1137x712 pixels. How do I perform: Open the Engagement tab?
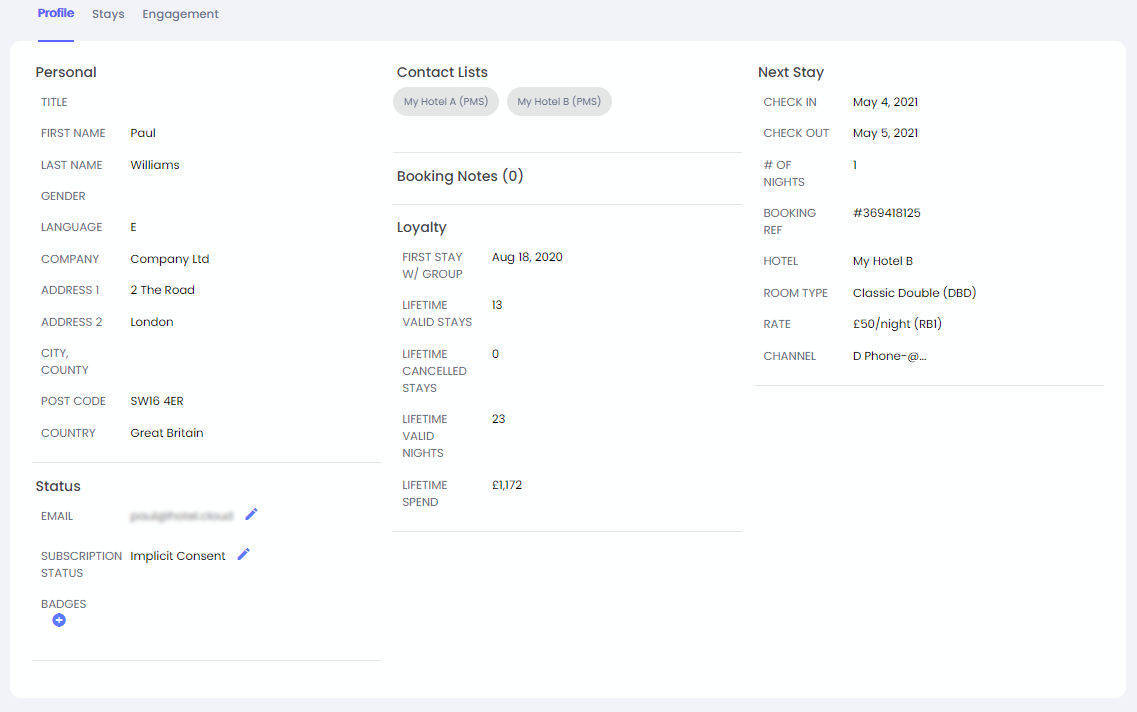click(x=180, y=14)
